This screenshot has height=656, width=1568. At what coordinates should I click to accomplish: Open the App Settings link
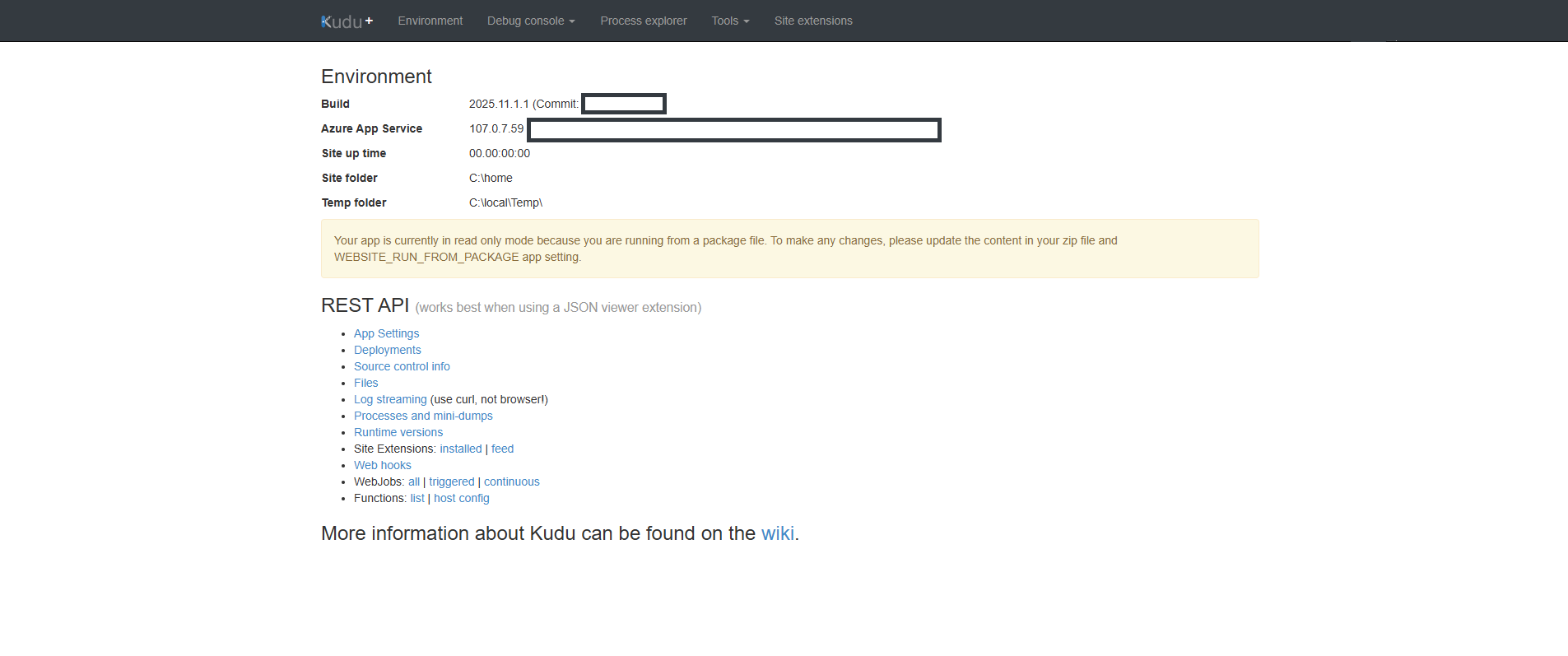(386, 333)
